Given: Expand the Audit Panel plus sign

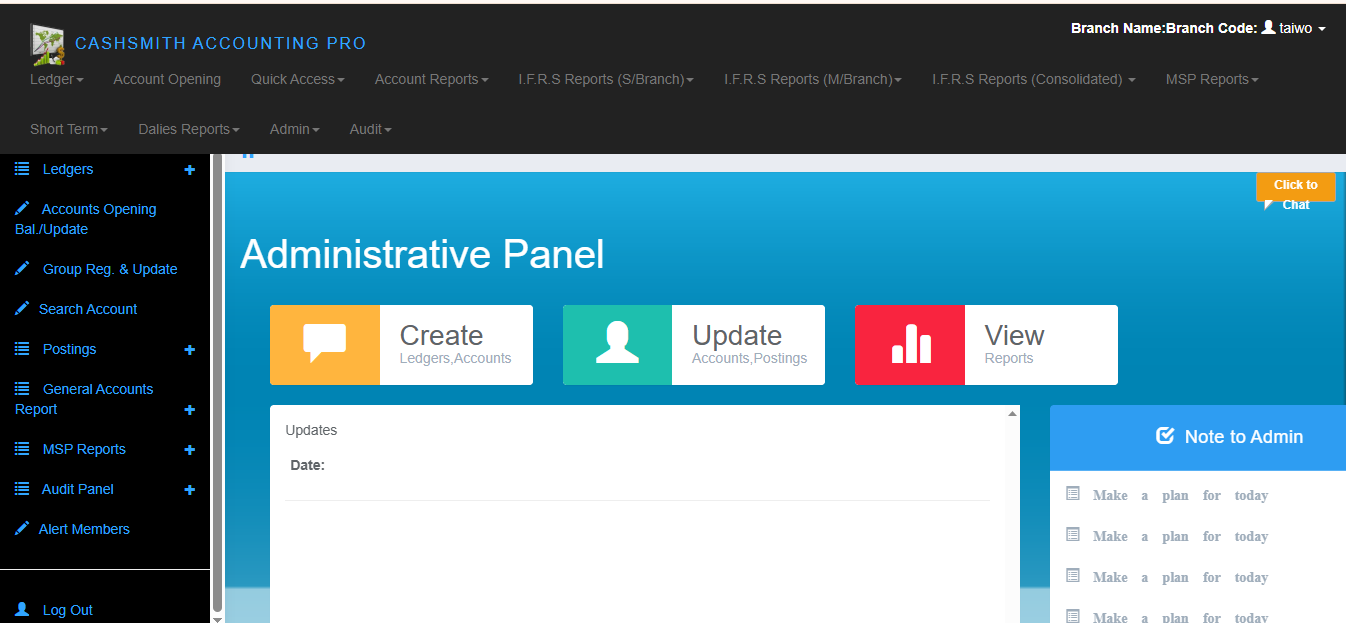Looking at the screenshot, I should coord(189,490).
